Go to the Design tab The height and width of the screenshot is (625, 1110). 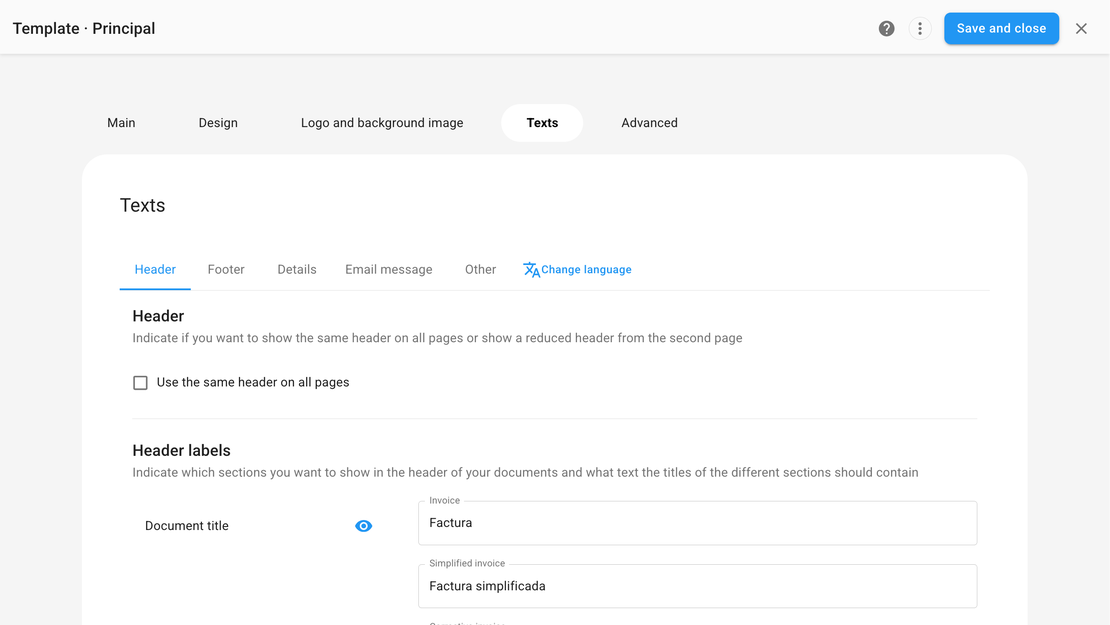click(x=218, y=123)
